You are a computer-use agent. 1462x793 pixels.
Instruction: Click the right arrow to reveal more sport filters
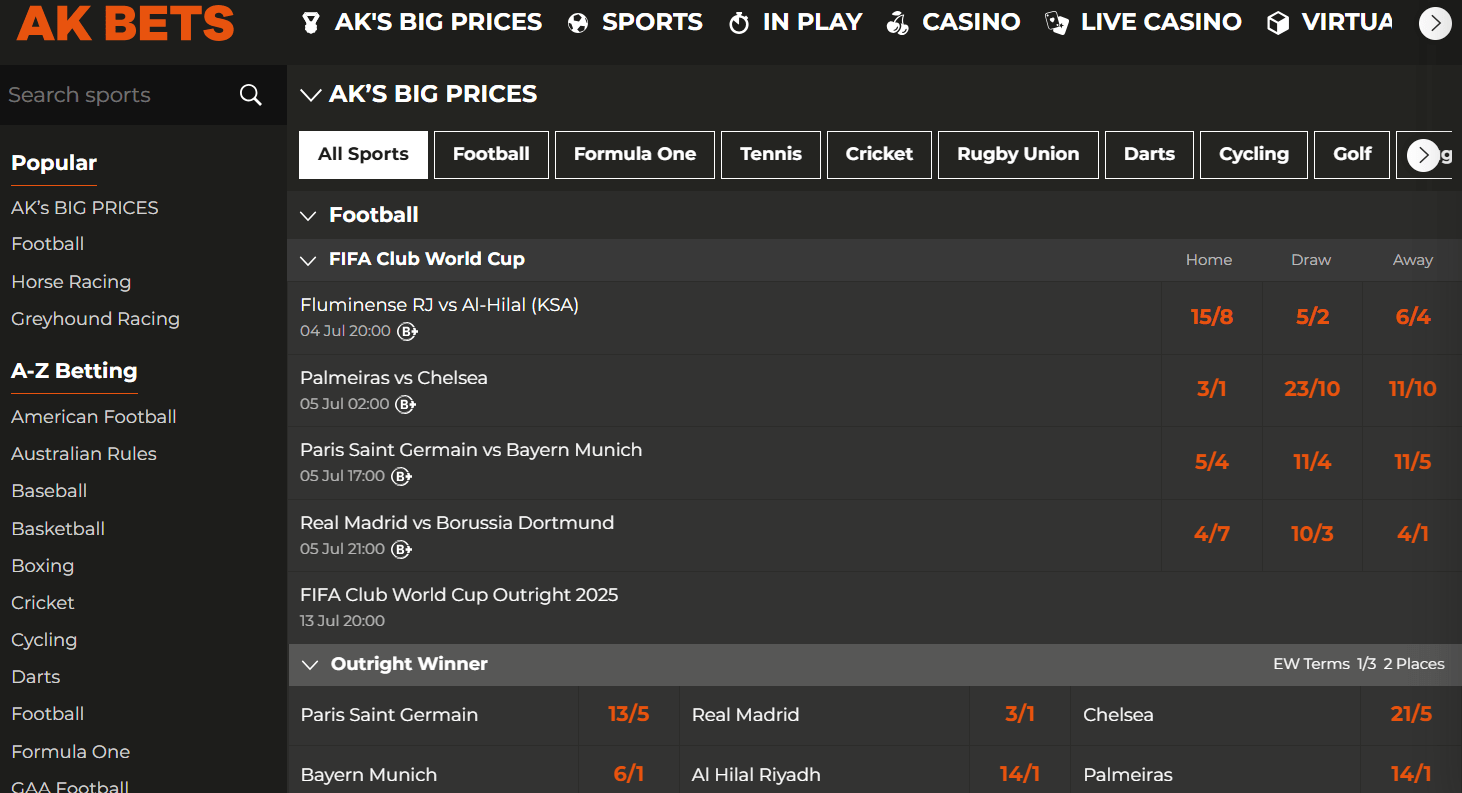click(x=1423, y=155)
